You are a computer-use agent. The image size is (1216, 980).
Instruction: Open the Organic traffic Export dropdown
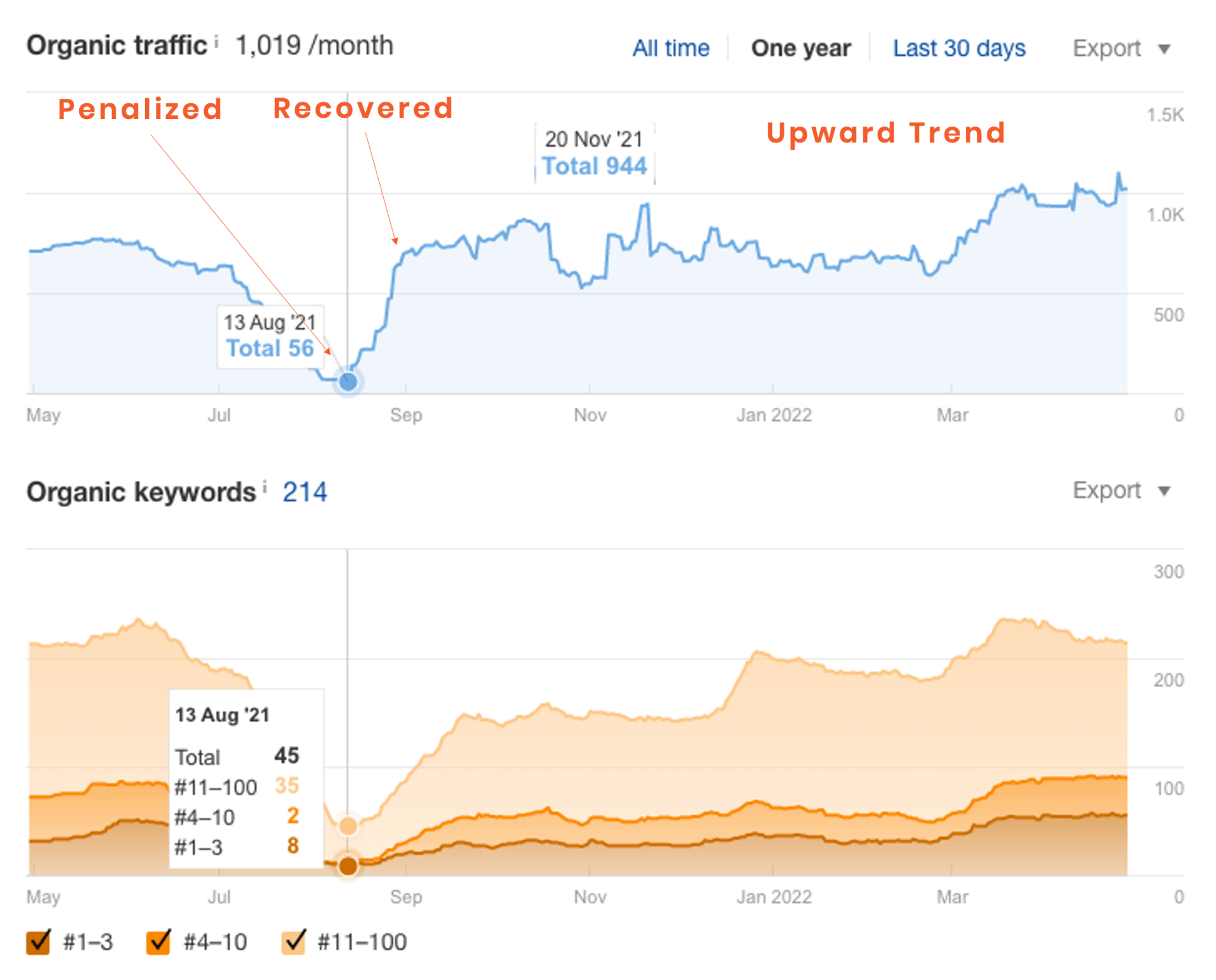point(1121,48)
